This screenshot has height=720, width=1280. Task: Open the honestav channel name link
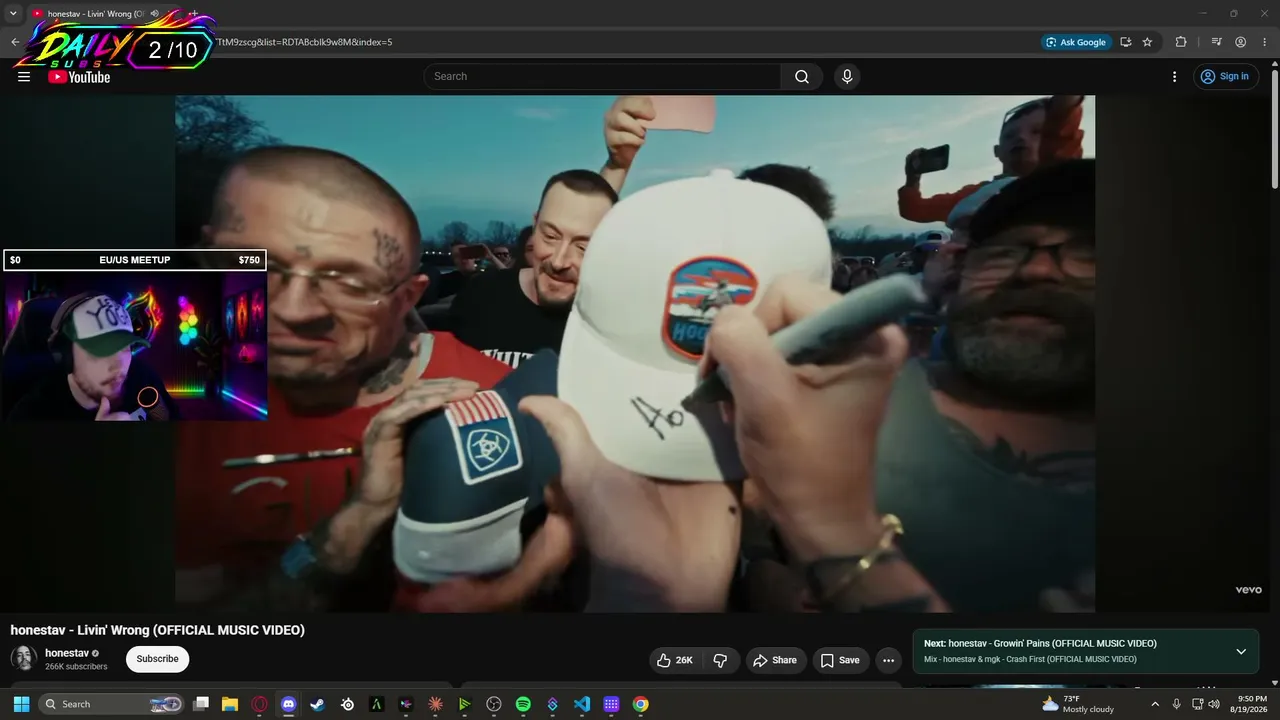tap(67, 653)
